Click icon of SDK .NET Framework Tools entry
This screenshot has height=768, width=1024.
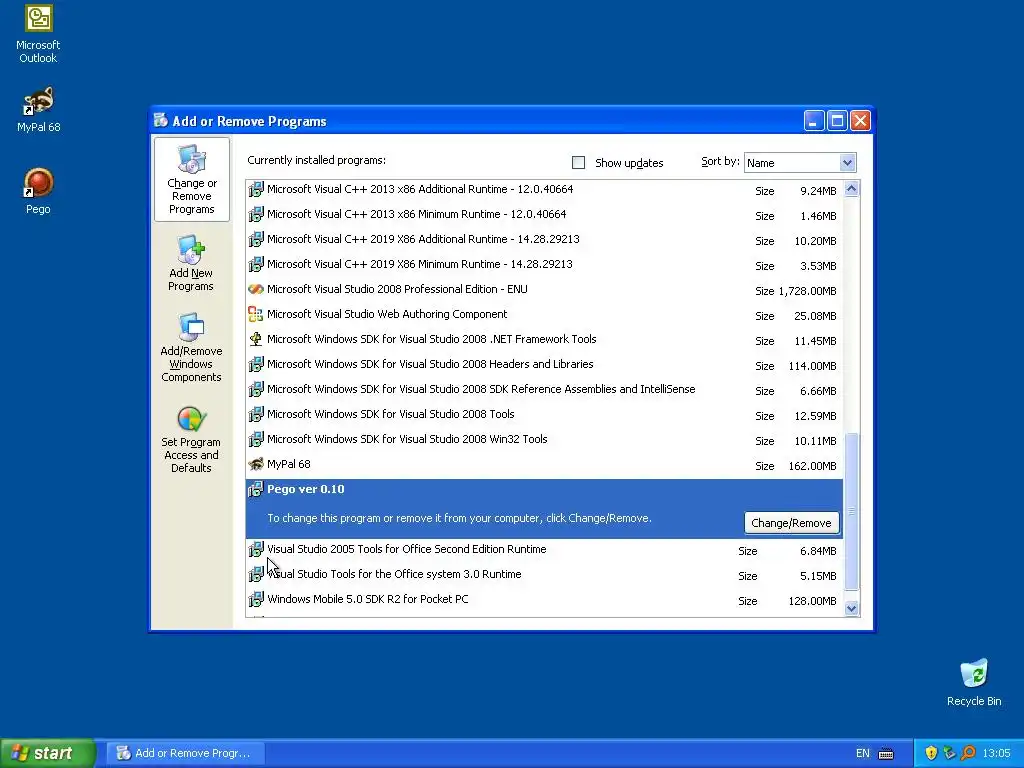click(x=256, y=340)
